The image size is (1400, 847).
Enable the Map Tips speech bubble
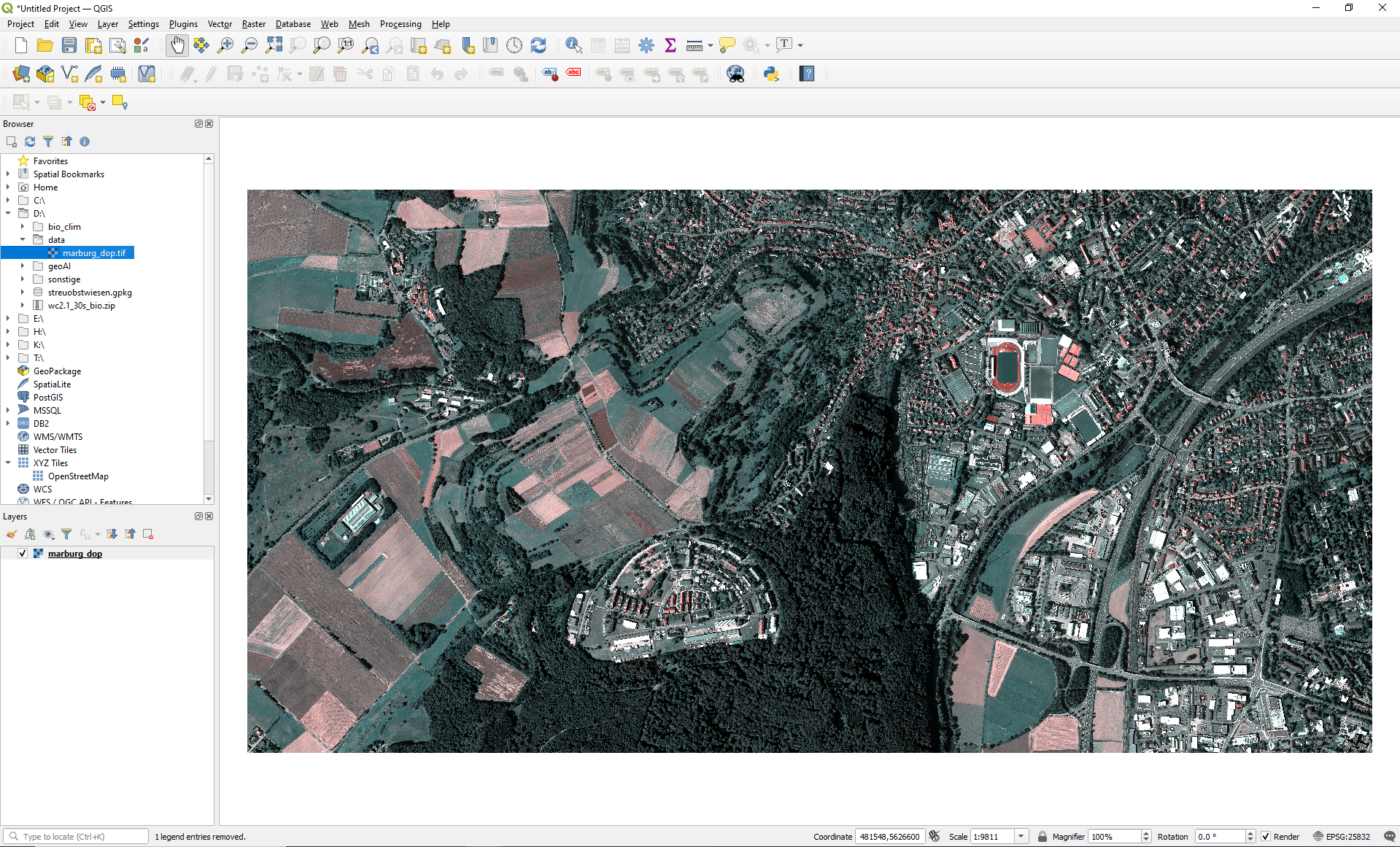(727, 45)
